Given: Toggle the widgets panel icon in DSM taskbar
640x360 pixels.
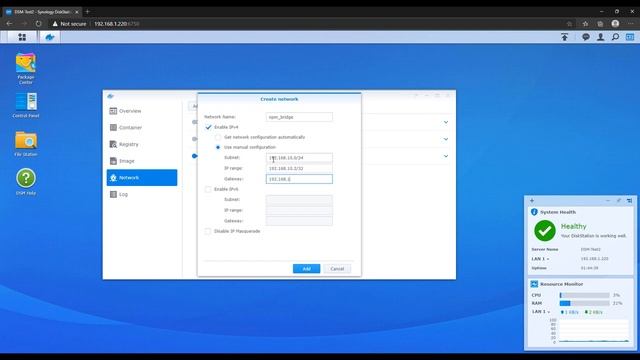Looking at the screenshot, I should coord(630,37).
